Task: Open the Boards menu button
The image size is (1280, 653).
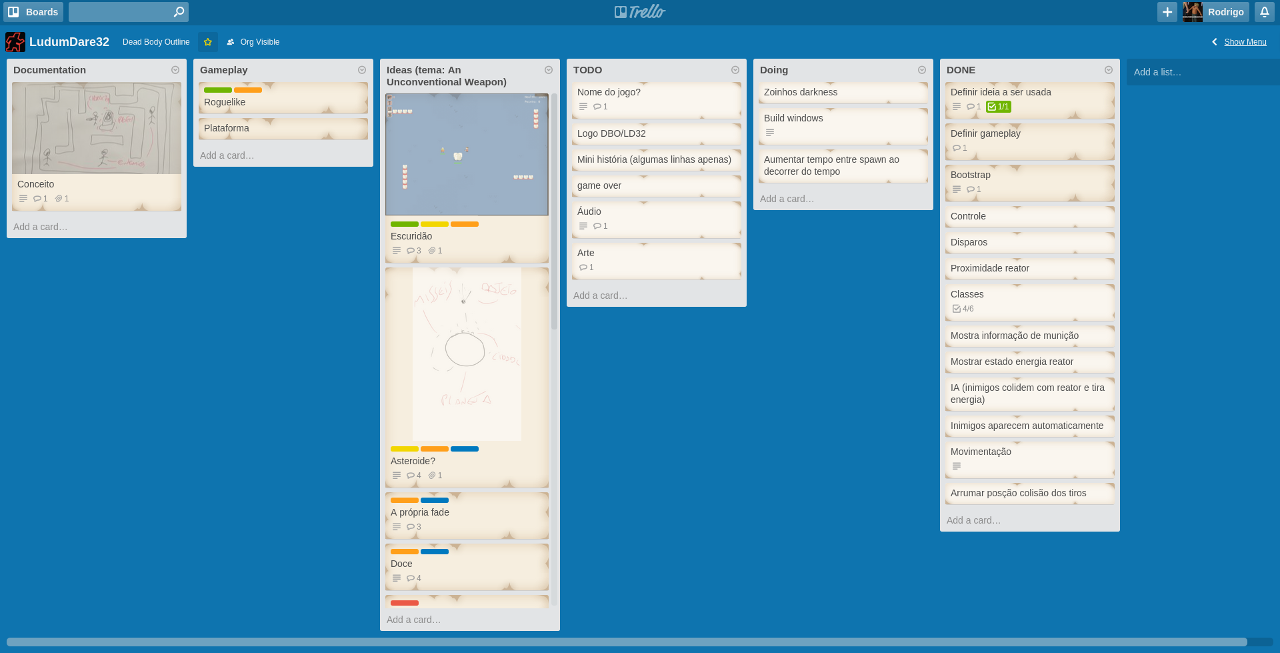Action: point(33,12)
